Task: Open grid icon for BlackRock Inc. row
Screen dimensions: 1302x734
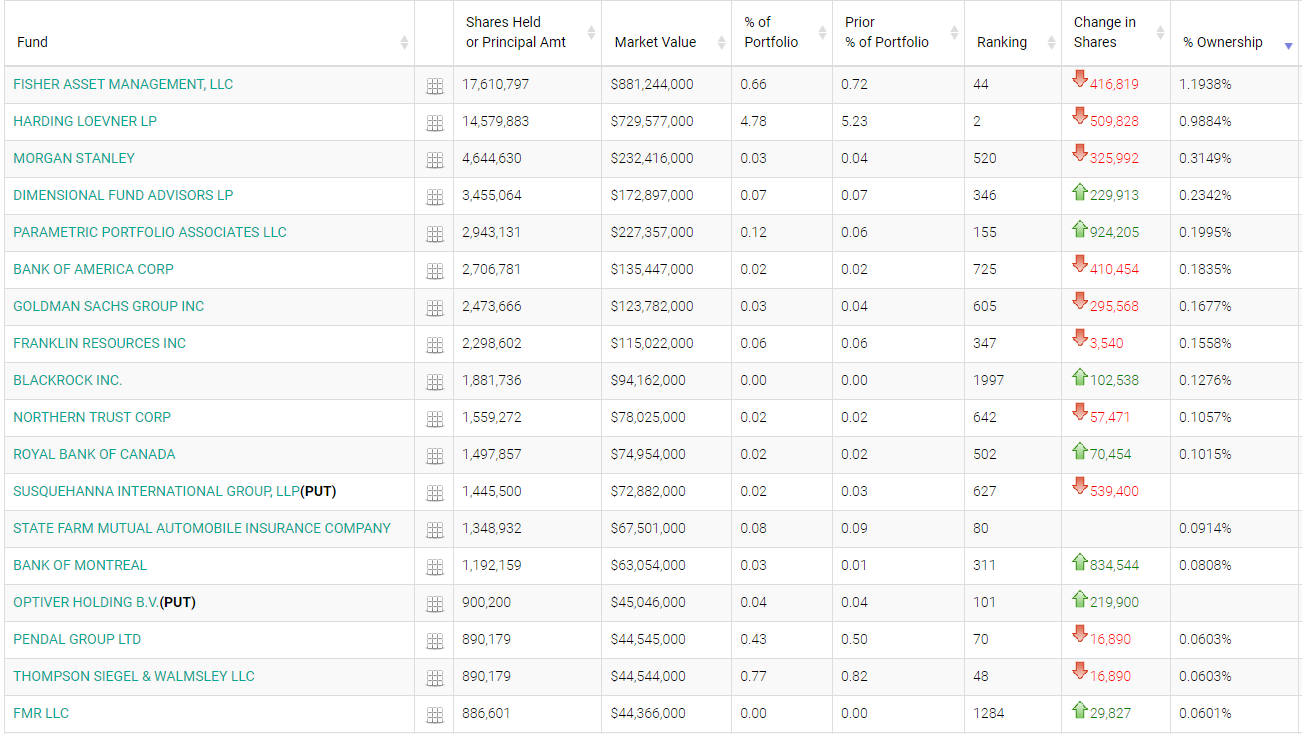Action: coord(434,382)
